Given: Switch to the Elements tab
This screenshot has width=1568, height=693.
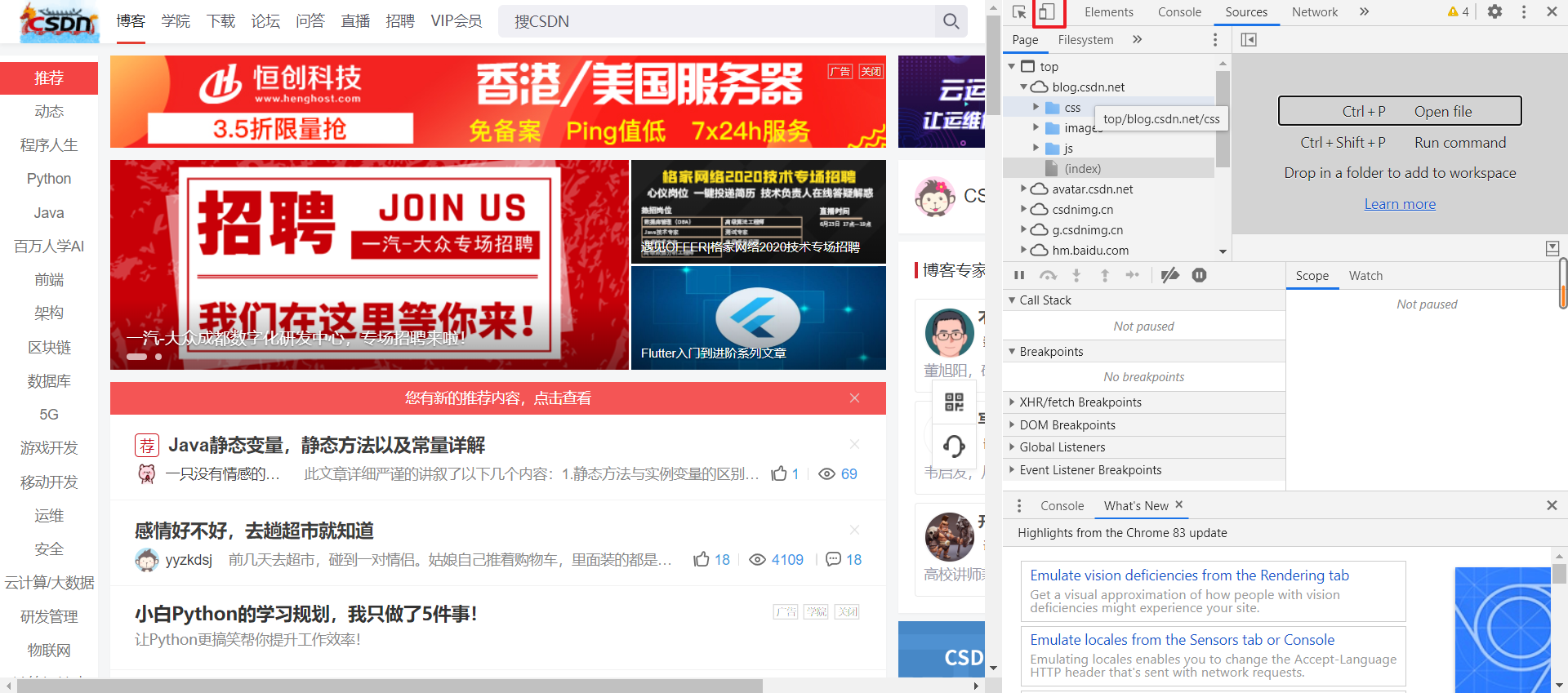Looking at the screenshot, I should point(1108,12).
